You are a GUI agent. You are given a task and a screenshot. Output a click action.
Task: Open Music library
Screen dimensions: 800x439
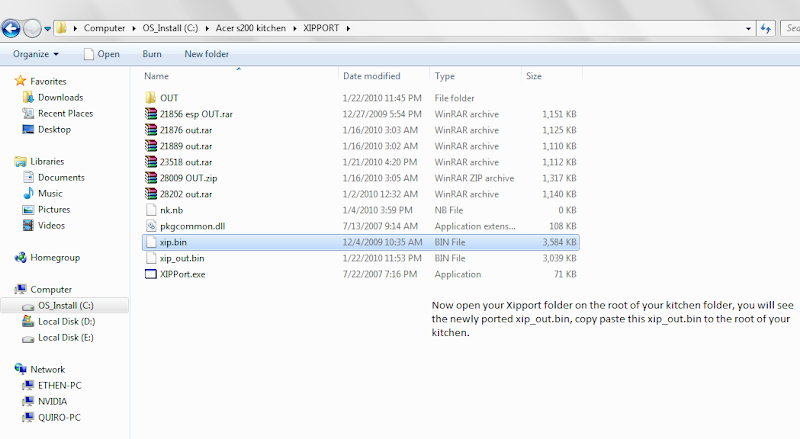tap(50, 193)
